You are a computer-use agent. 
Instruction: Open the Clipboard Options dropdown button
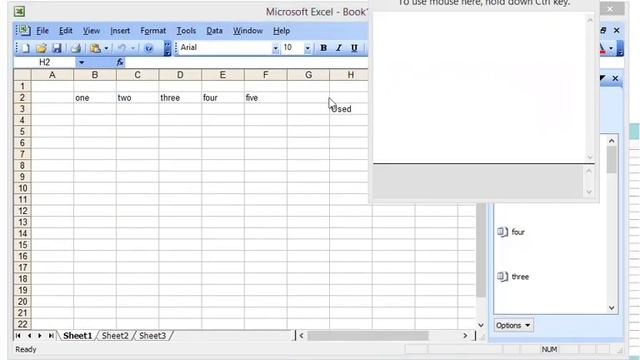[x=513, y=325]
